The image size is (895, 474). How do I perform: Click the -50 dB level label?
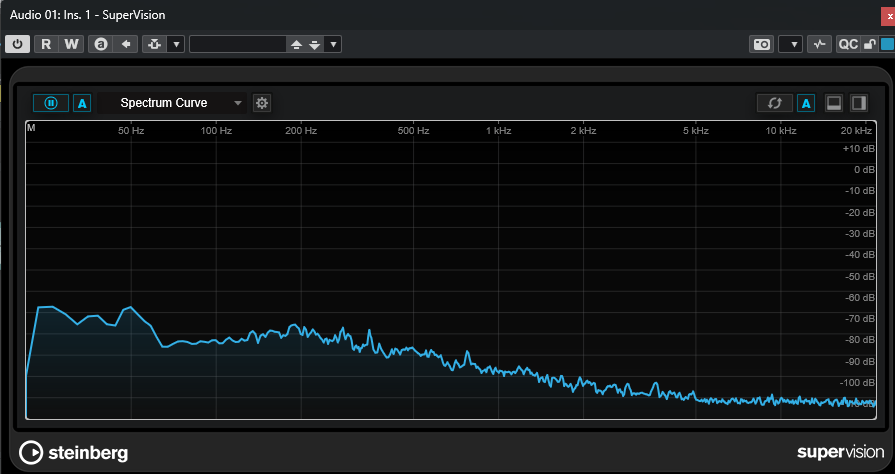click(x=860, y=276)
